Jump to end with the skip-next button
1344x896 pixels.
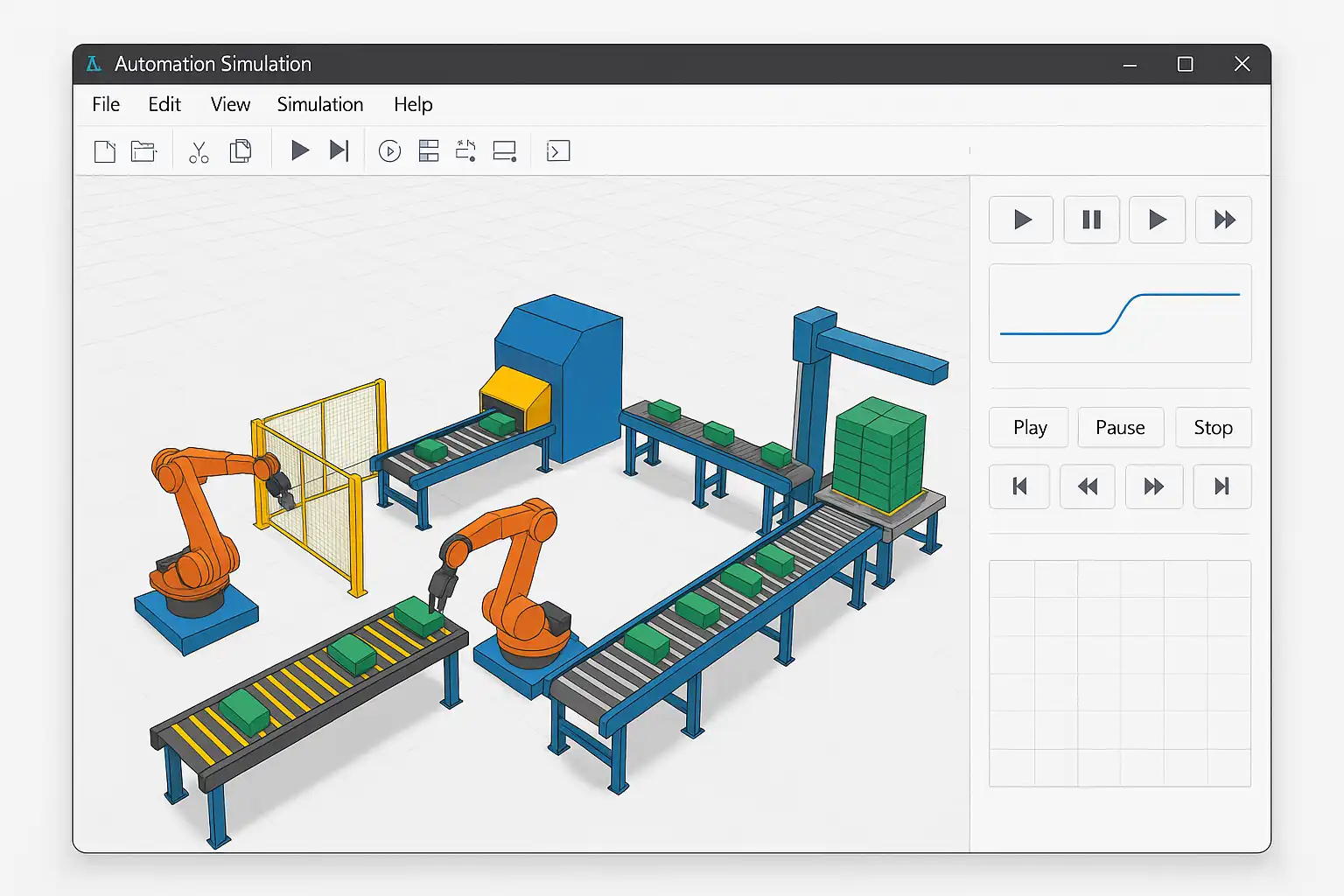point(1221,486)
